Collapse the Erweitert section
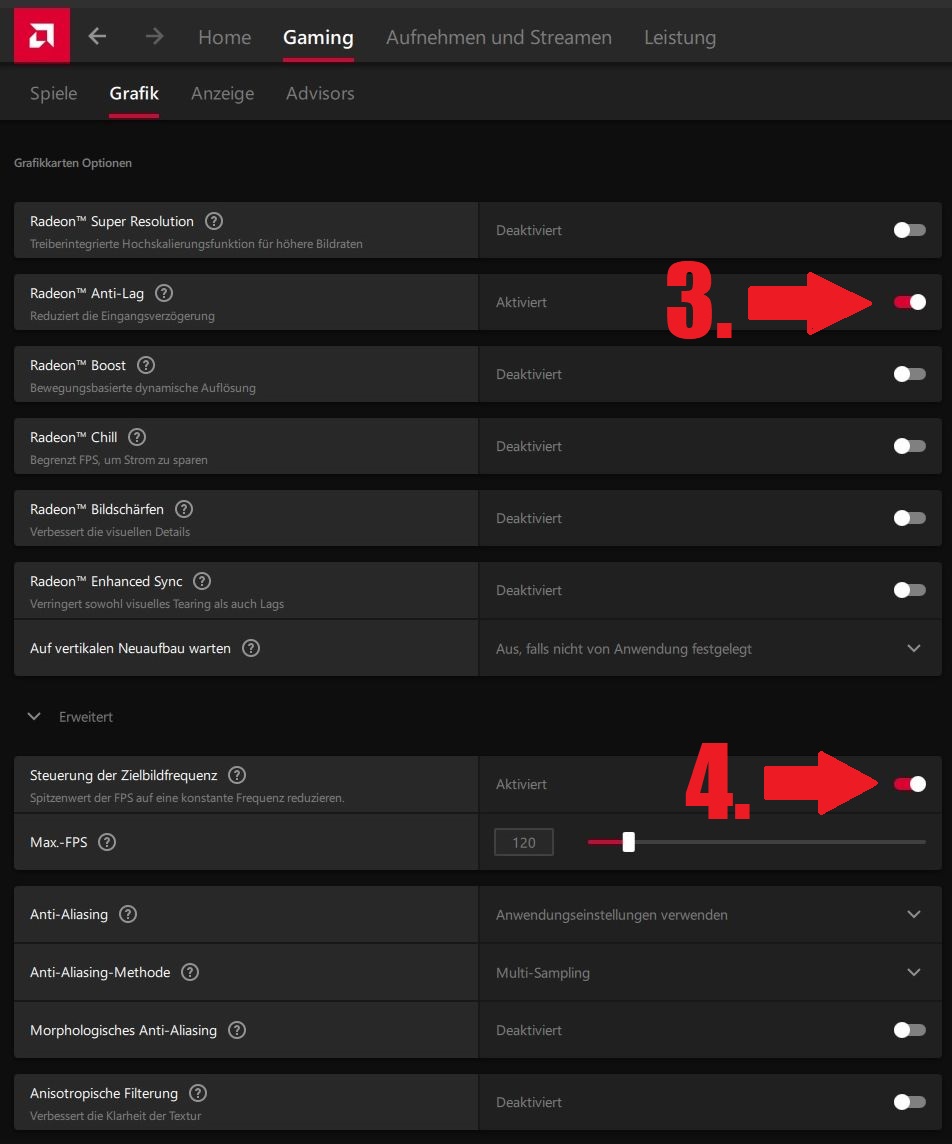 (x=34, y=716)
